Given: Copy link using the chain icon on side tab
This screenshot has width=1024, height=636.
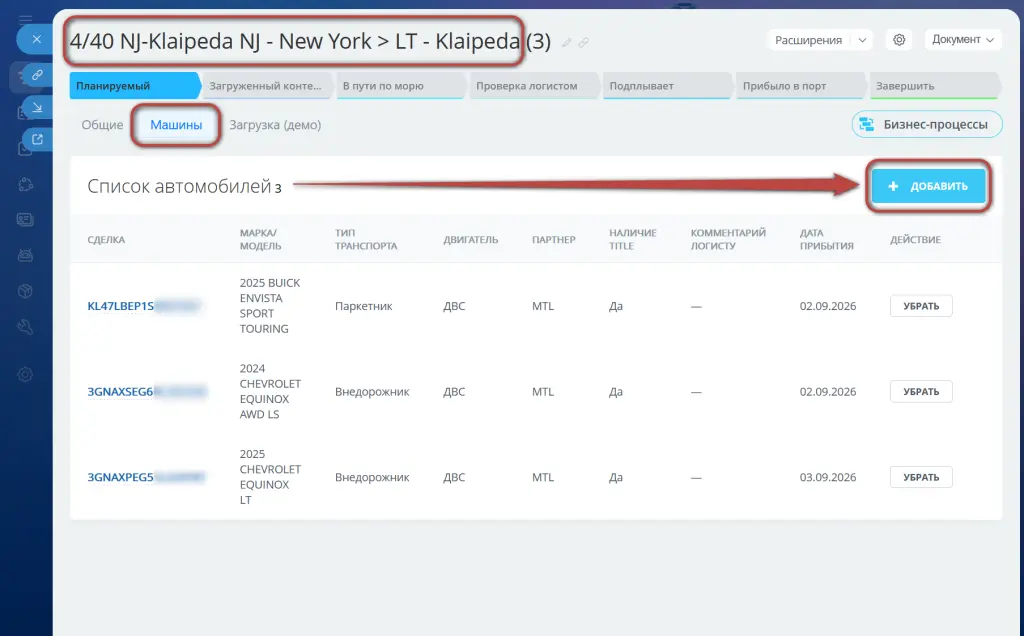Looking at the screenshot, I should pos(37,75).
